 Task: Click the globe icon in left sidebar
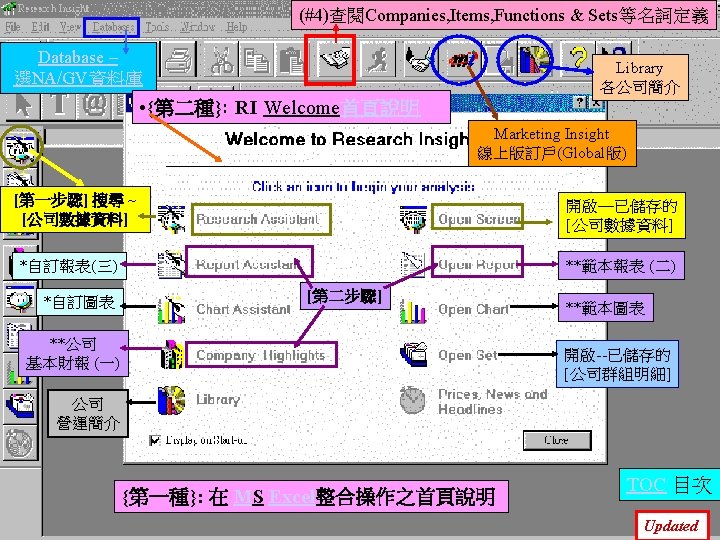click(x=20, y=443)
